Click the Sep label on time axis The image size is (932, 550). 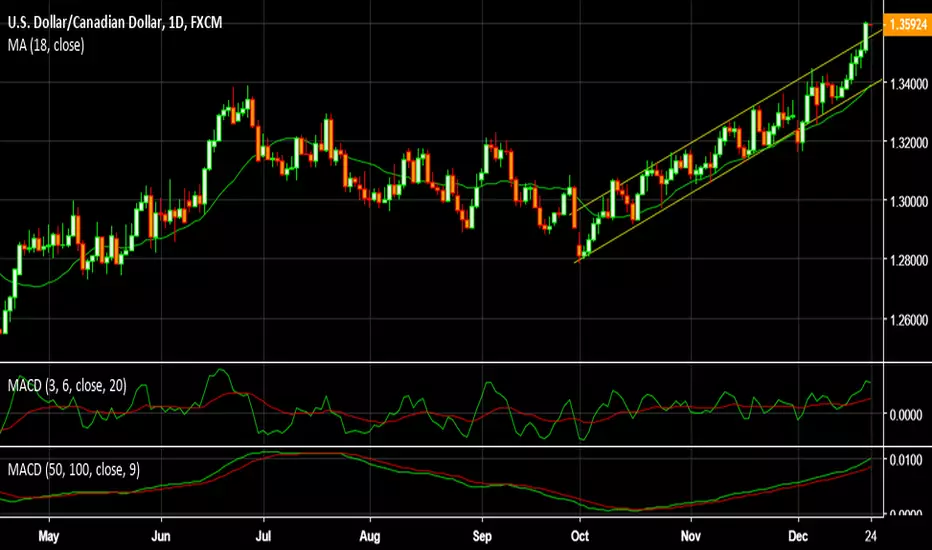point(482,536)
